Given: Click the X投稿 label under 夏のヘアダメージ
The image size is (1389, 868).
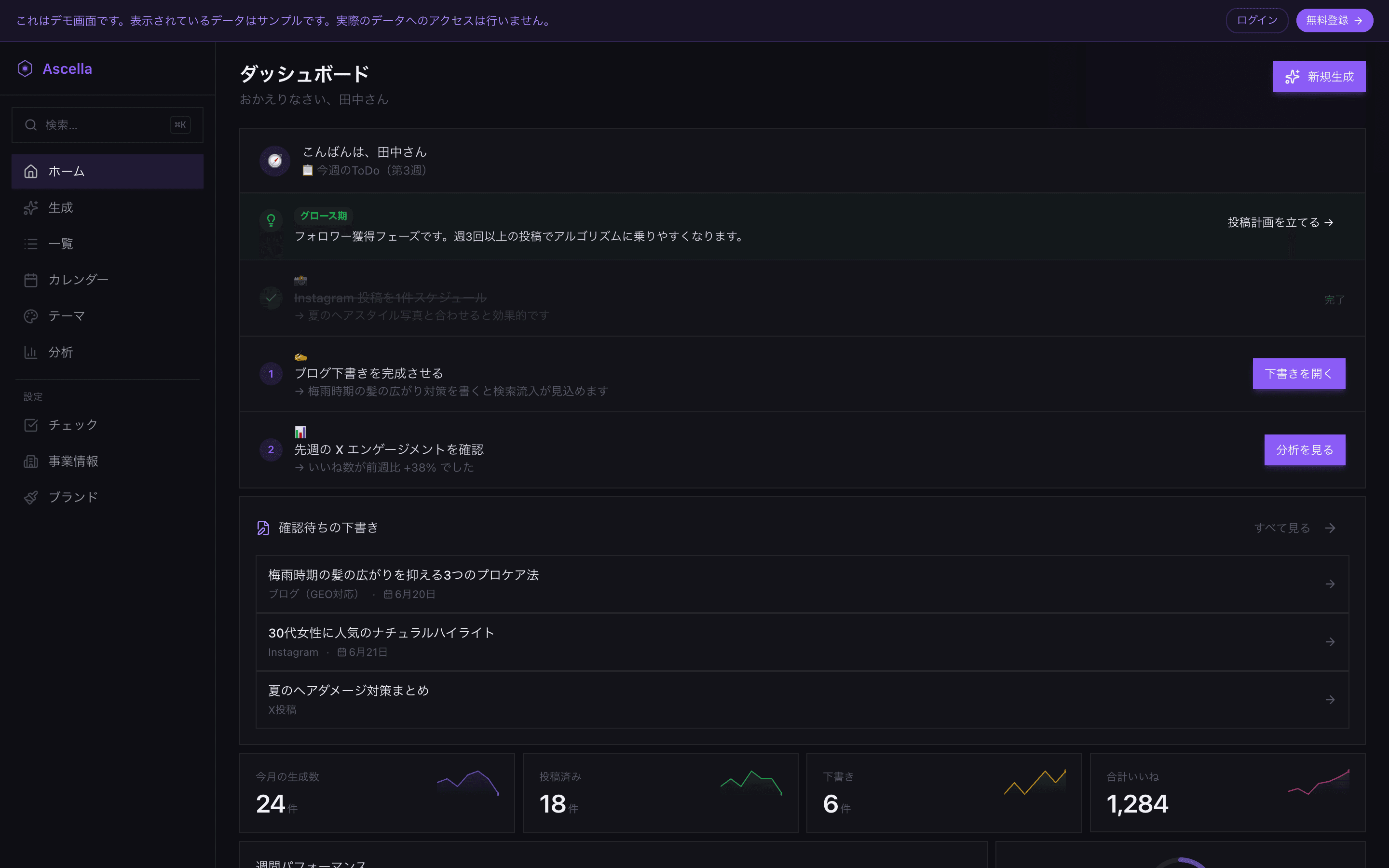Looking at the screenshot, I should (283, 709).
